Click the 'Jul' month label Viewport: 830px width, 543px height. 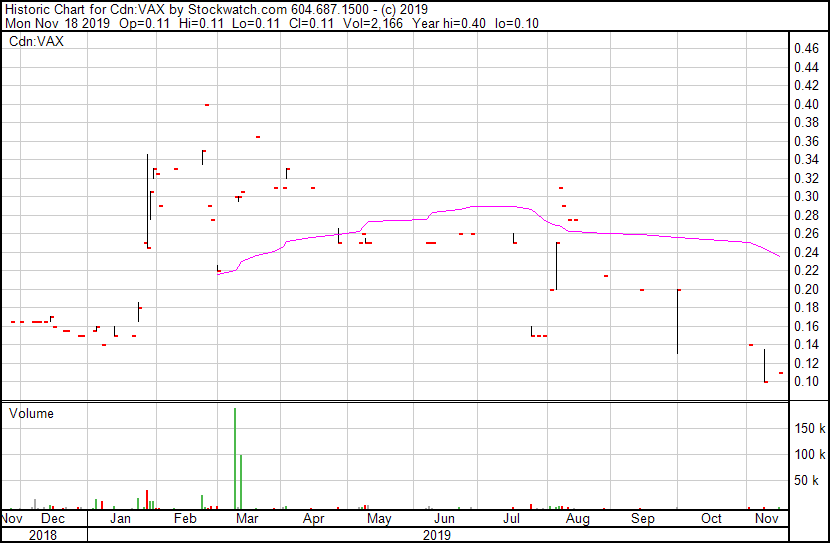click(x=511, y=518)
